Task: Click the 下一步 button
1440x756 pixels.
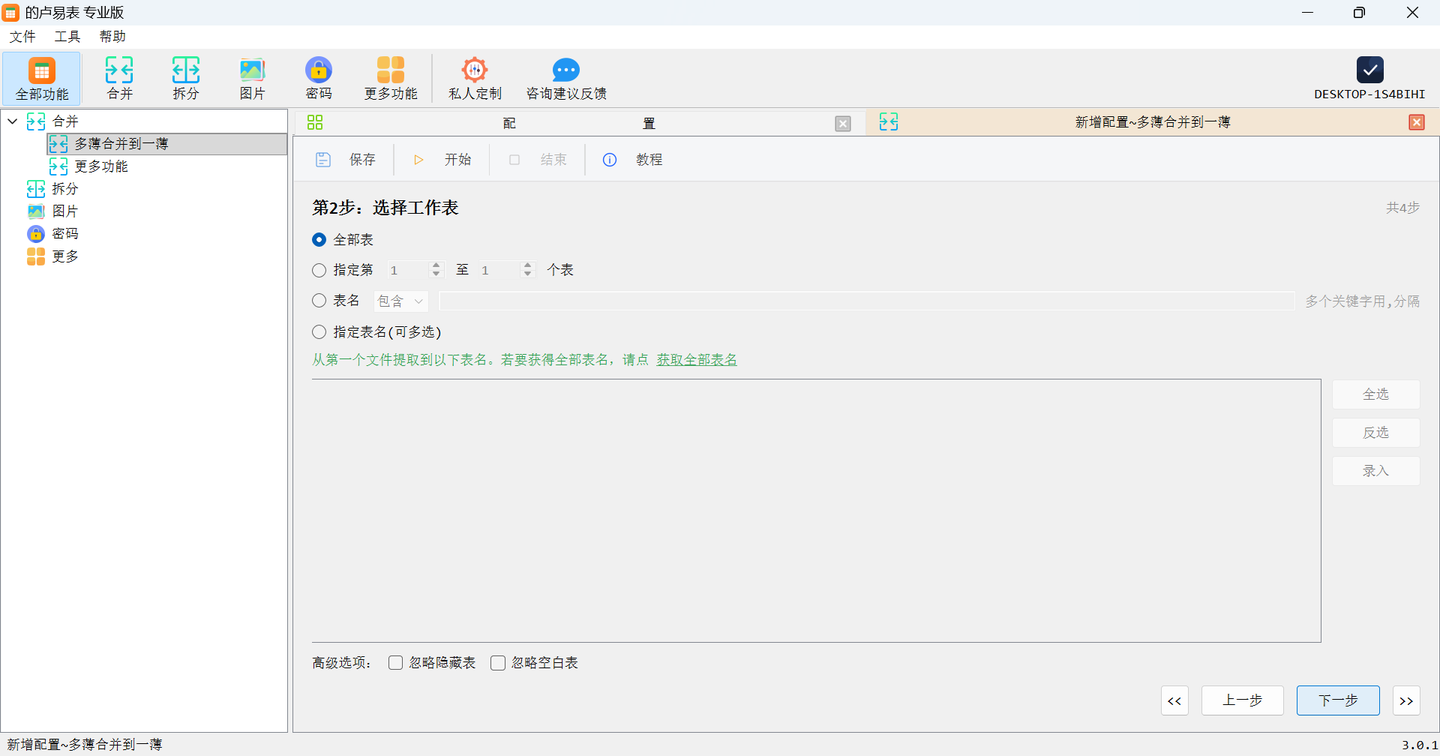Action: pyautogui.click(x=1338, y=701)
